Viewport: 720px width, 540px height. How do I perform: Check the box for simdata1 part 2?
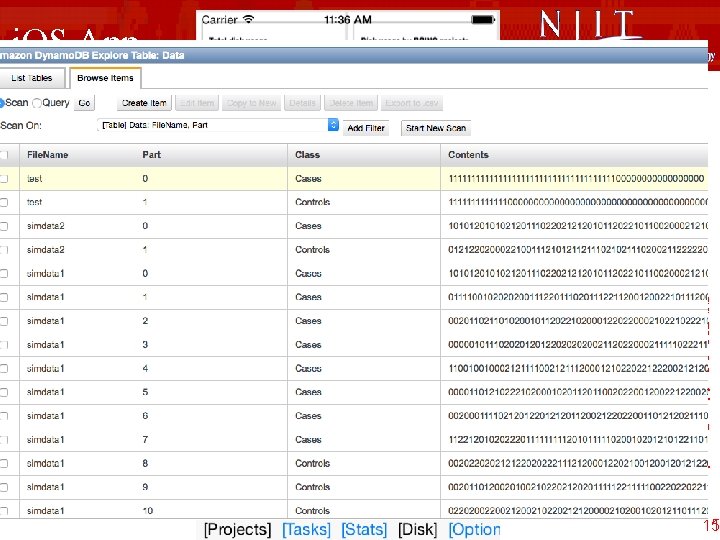click(x=4, y=321)
